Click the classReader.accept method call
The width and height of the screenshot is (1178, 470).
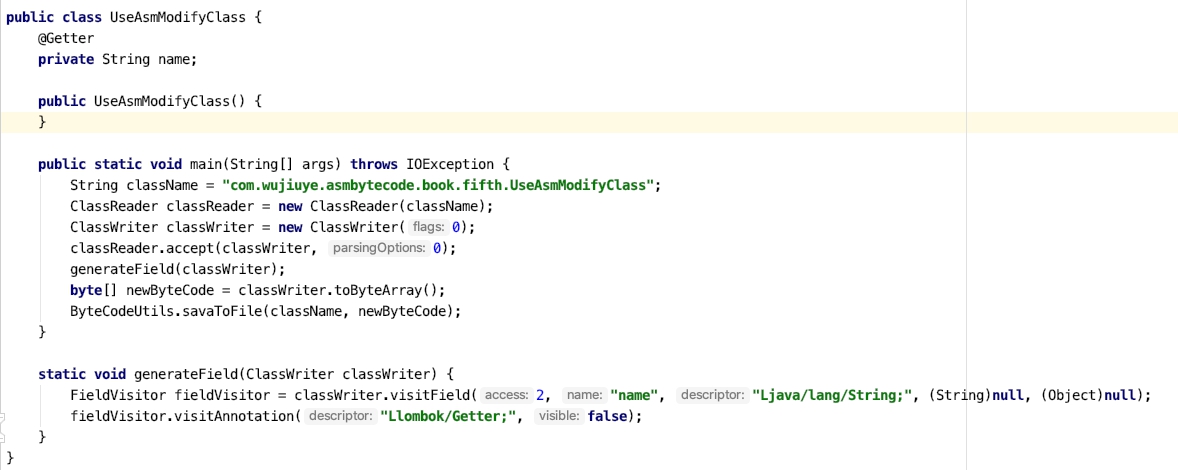[x=142, y=248]
